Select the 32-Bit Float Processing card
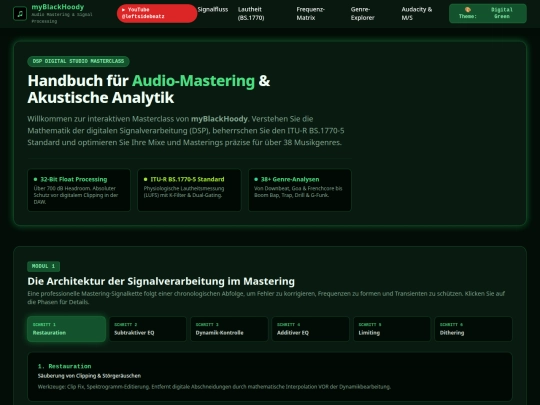540x405 pixels. 79,190
